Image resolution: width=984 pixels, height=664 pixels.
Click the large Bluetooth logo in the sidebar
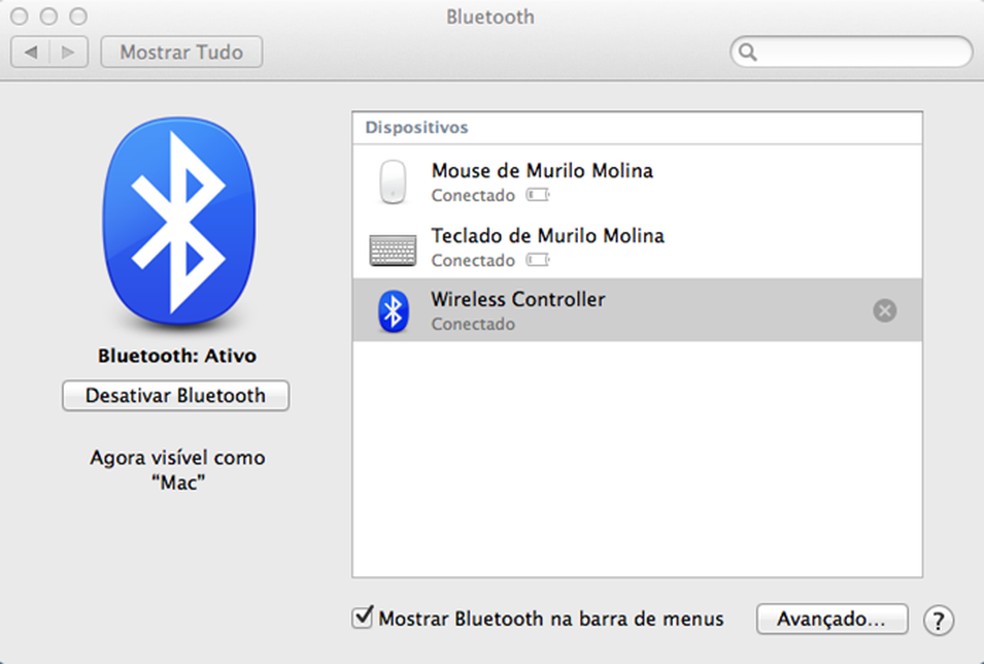pyautogui.click(x=178, y=218)
